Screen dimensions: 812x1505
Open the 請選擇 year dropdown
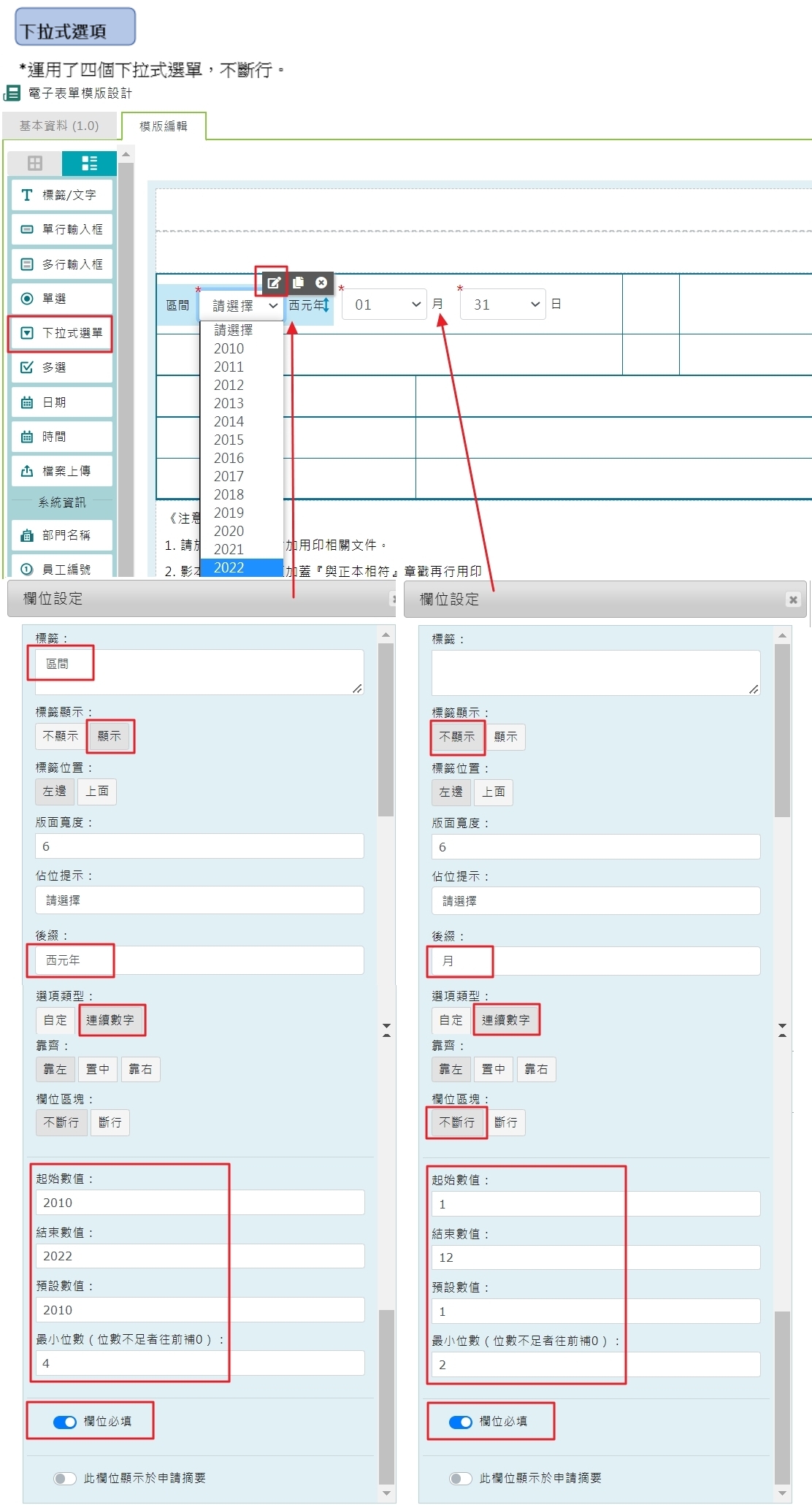pyautogui.click(x=242, y=306)
